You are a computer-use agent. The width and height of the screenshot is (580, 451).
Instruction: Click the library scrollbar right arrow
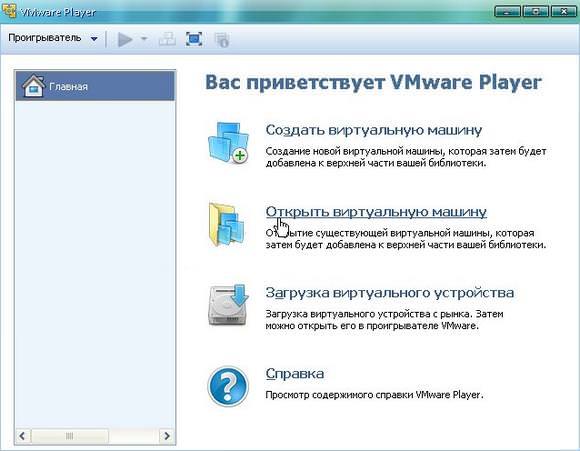167,436
